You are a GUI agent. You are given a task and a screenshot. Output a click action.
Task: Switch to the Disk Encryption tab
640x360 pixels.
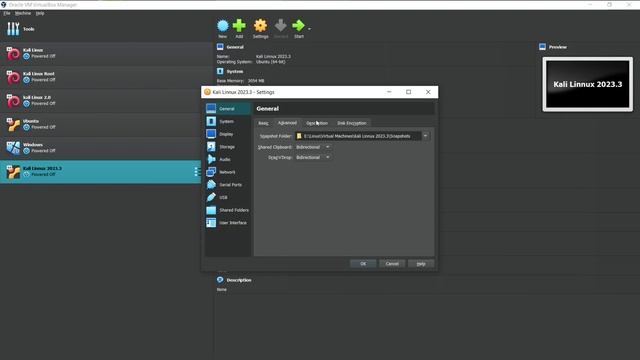tap(351, 123)
